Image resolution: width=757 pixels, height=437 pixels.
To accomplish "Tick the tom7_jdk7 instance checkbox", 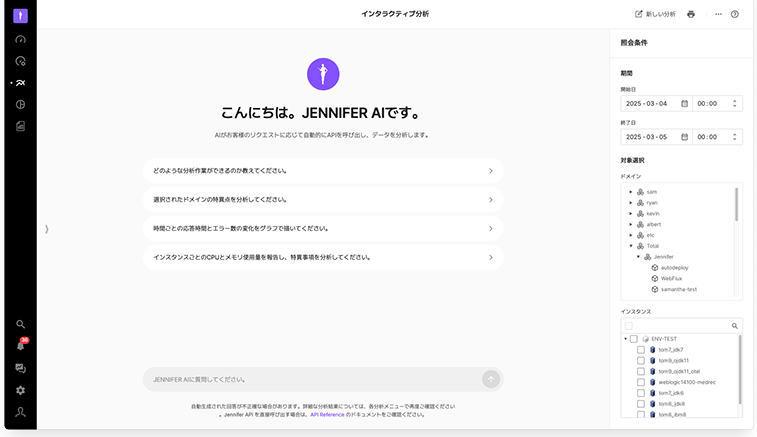I will click(x=641, y=350).
